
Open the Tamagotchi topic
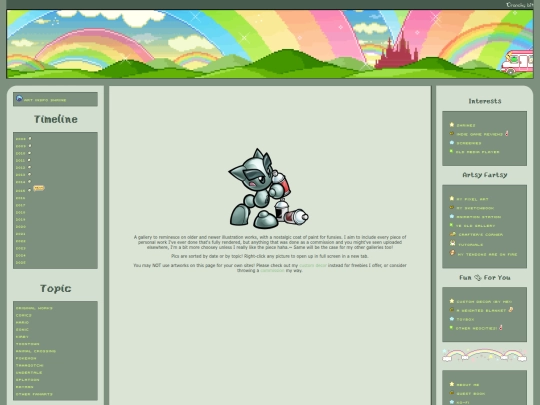pos(30,366)
